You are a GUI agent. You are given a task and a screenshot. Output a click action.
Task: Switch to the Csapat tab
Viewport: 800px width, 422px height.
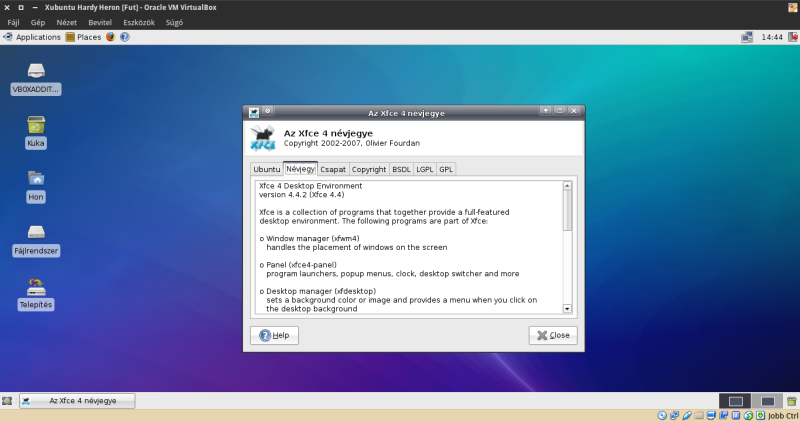pos(333,169)
